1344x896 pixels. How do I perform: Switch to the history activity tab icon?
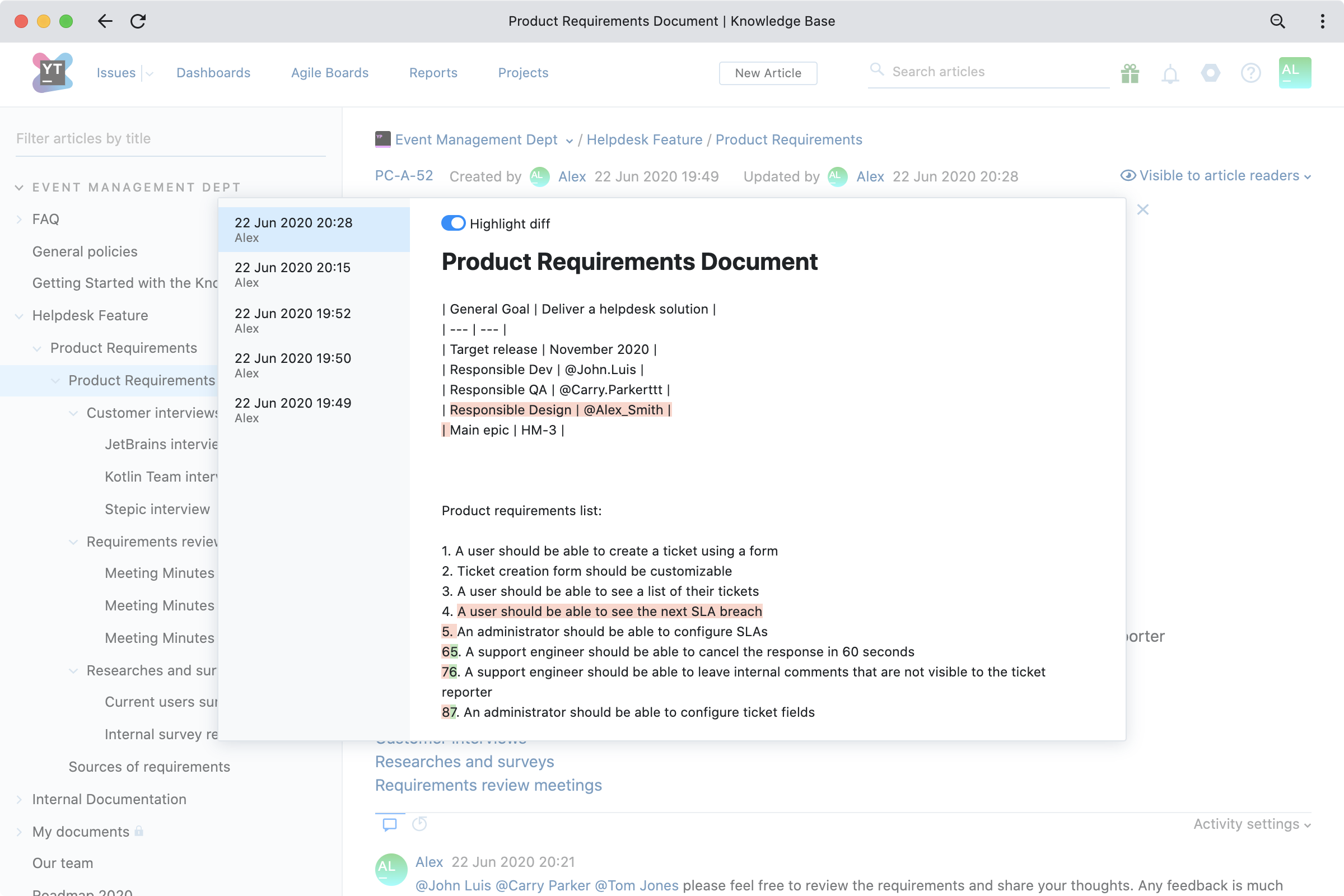pyautogui.click(x=419, y=823)
